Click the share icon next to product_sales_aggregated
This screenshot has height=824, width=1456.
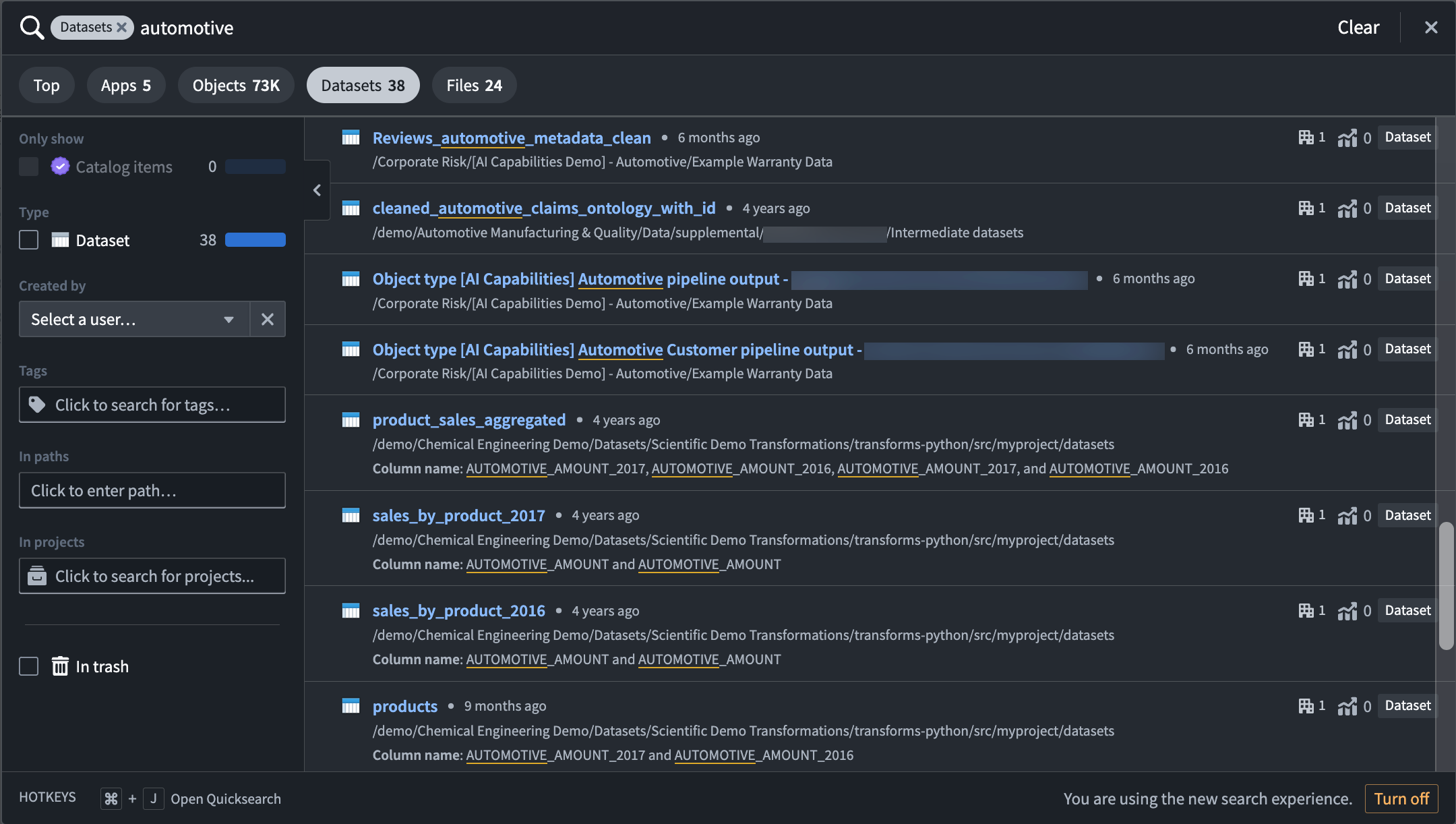[x=1347, y=418]
